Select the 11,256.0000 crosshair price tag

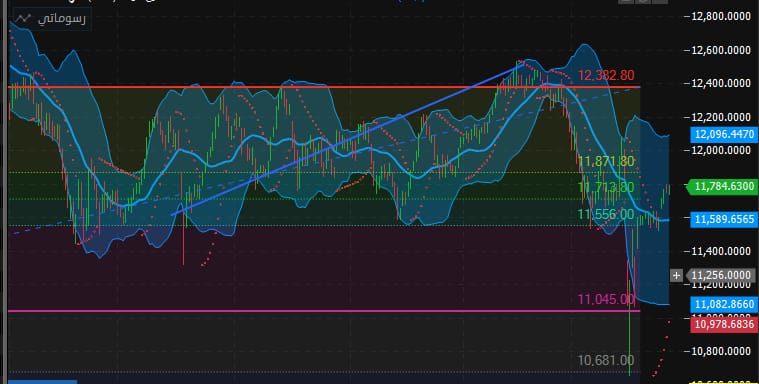tap(721, 276)
